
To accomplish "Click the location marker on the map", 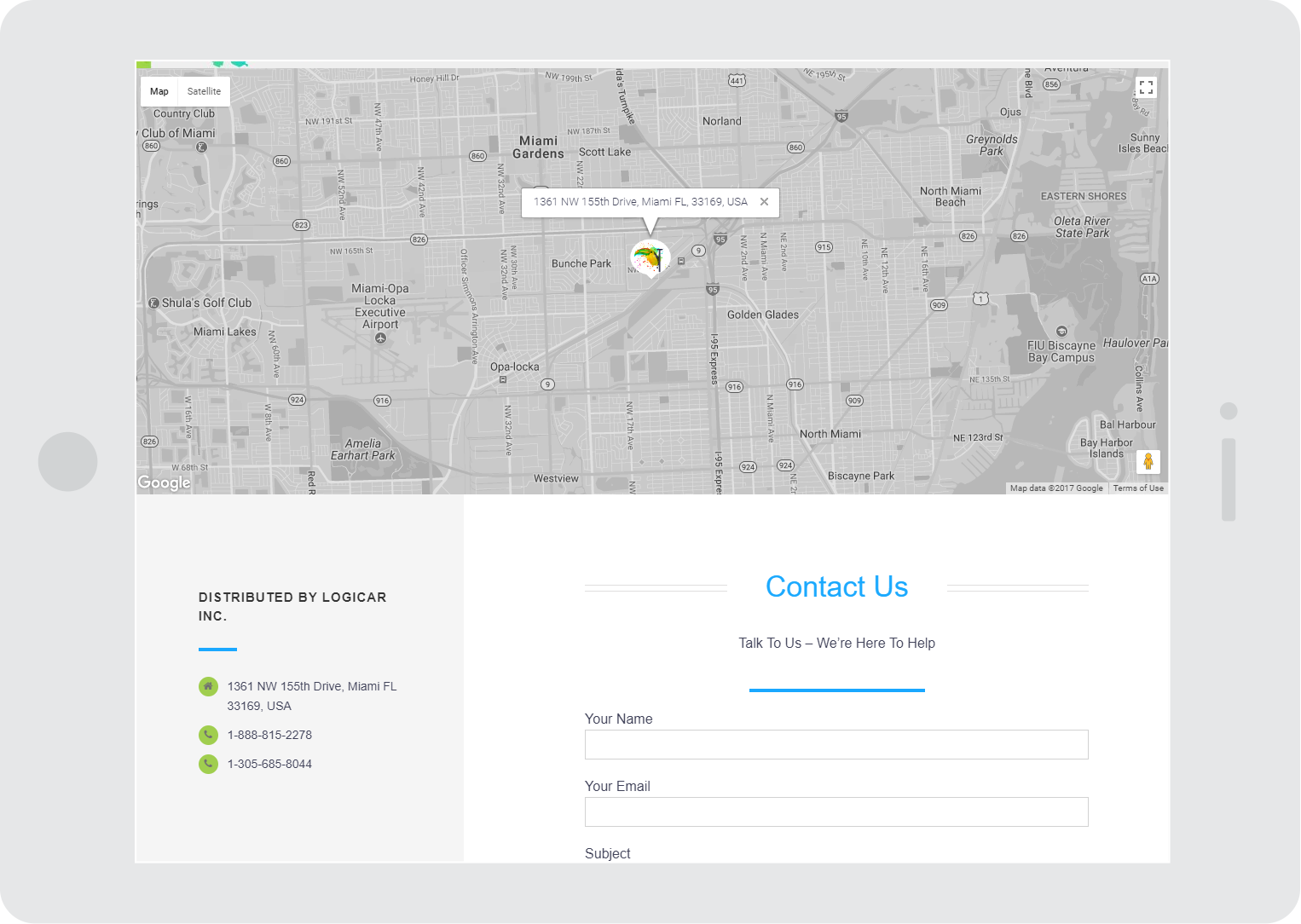I will pos(650,258).
